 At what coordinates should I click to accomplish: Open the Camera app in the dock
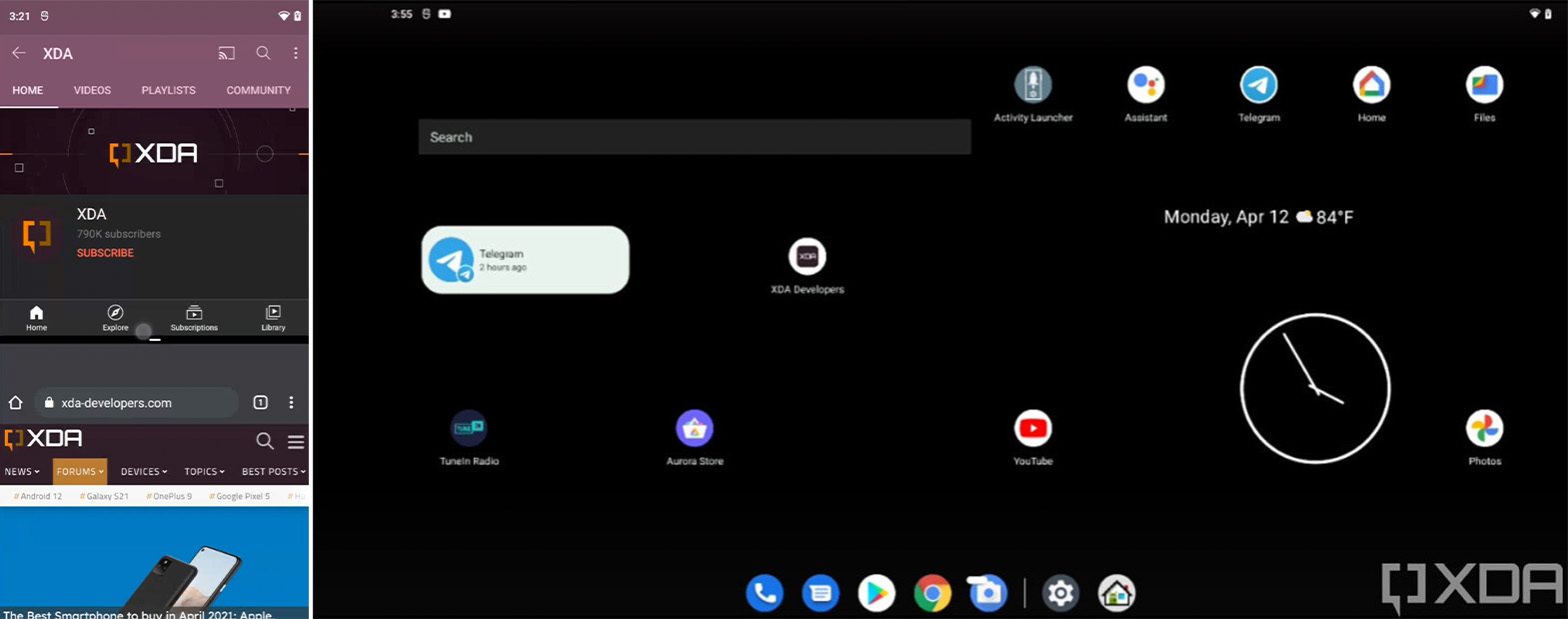(987, 594)
